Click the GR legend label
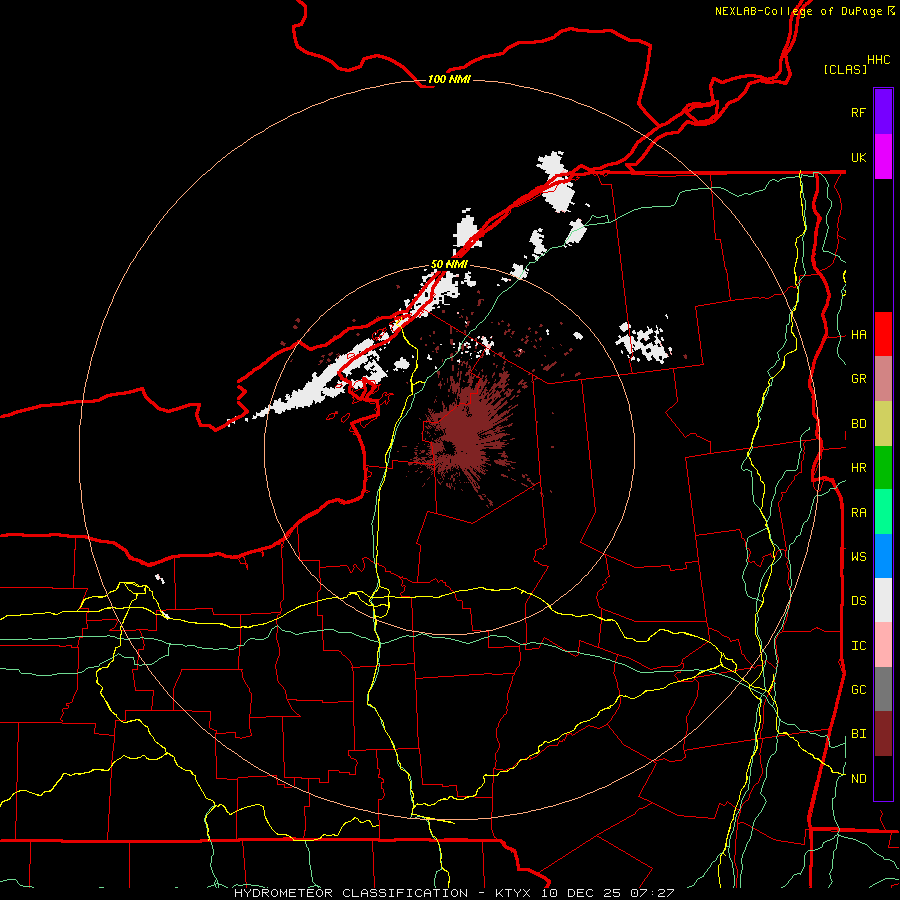This screenshot has height=900, width=900. click(858, 379)
